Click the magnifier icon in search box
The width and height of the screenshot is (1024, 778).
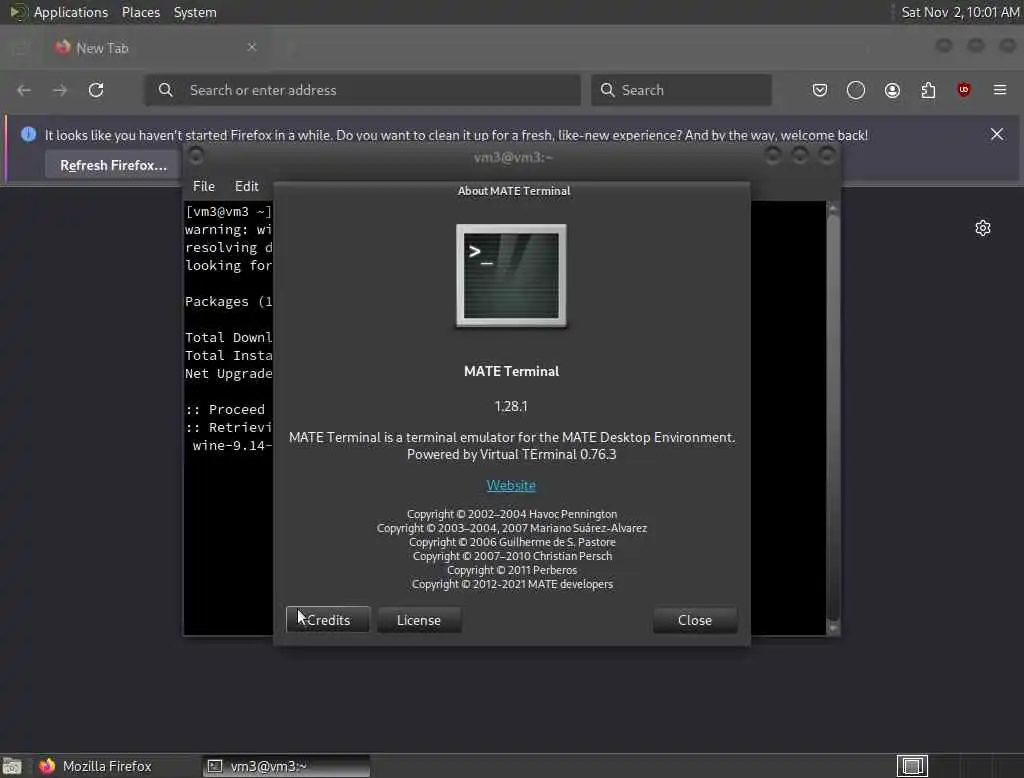pyautogui.click(x=607, y=90)
